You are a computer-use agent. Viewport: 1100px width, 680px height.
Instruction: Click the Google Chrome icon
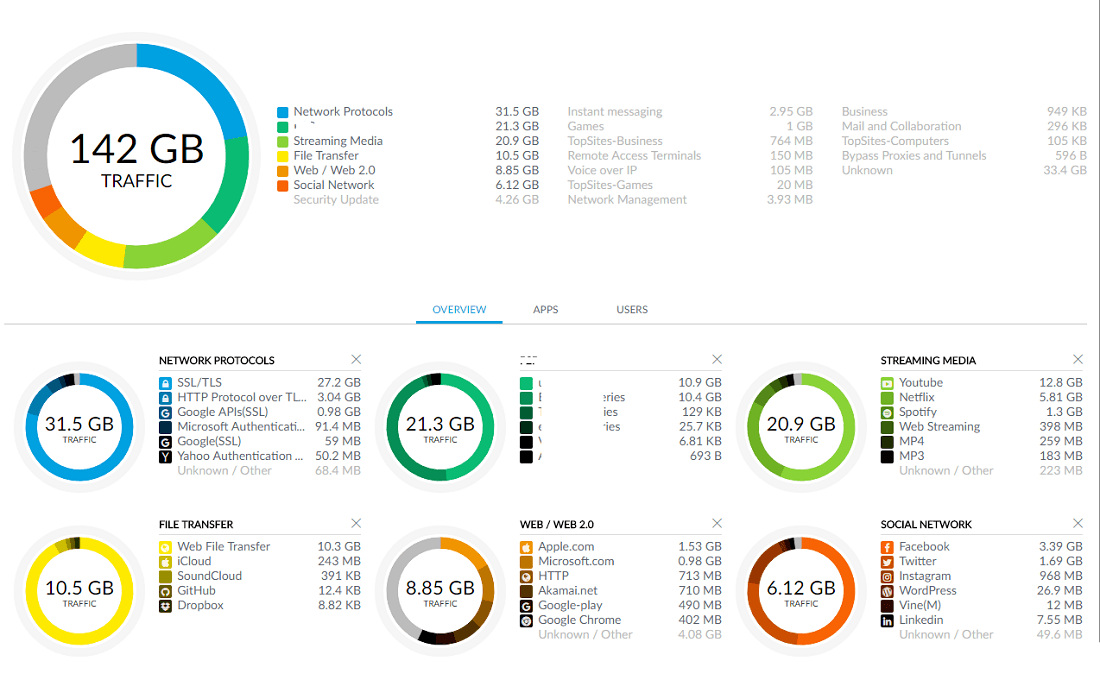pos(526,621)
